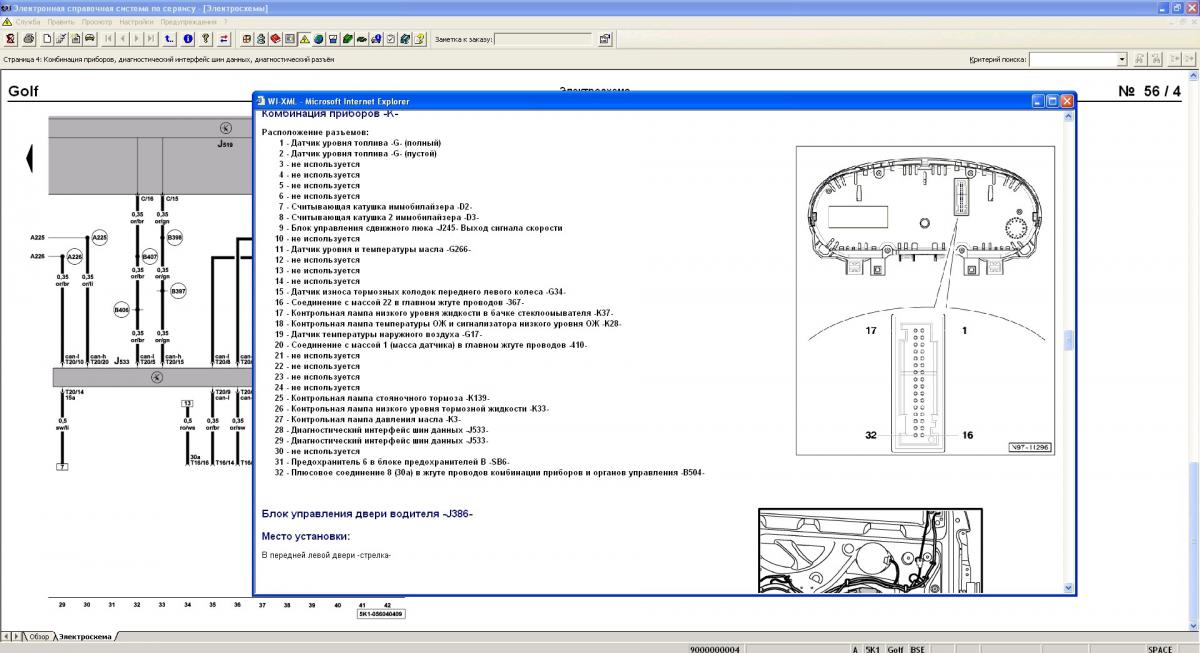
Task: Go to last page navigation arrow
Action: pyautogui.click(x=151, y=40)
